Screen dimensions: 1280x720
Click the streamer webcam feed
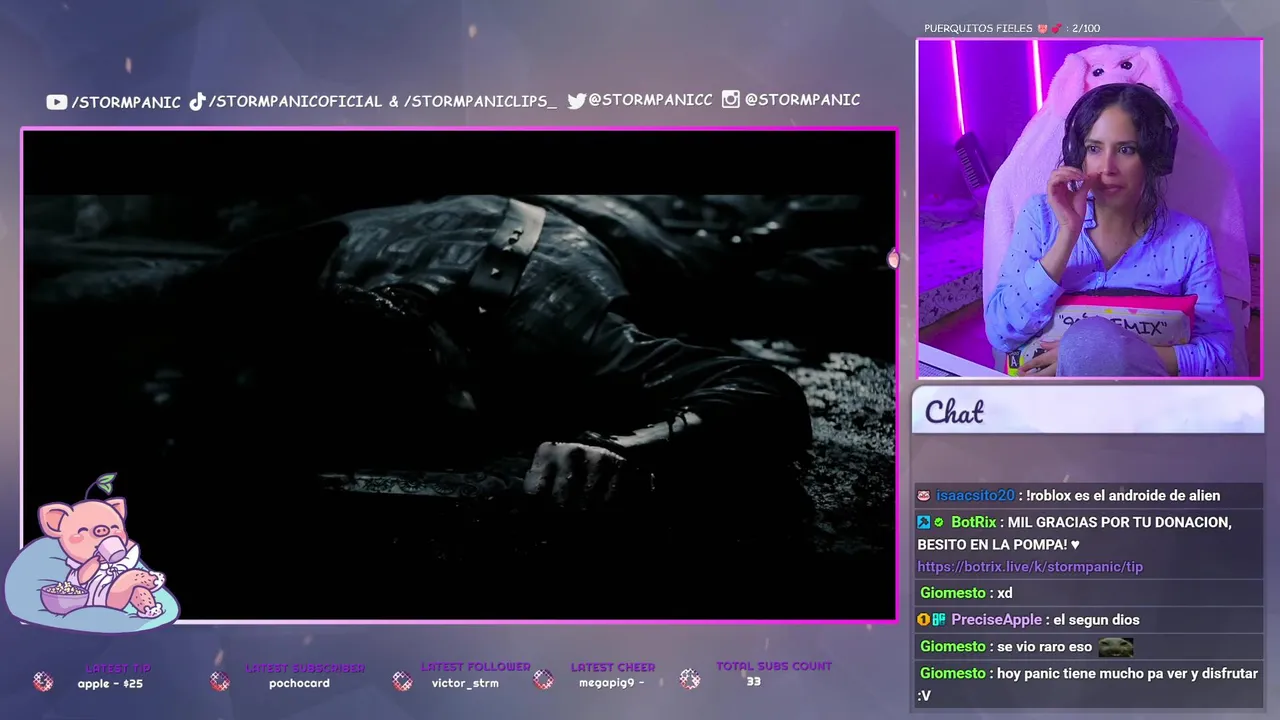[x=1090, y=209]
